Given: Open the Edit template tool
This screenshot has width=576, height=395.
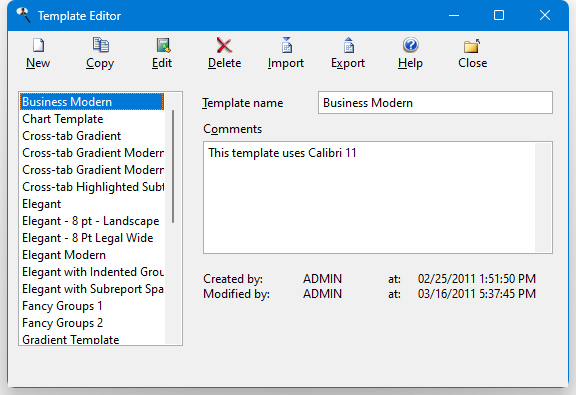Looking at the screenshot, I should pos(163,45).
